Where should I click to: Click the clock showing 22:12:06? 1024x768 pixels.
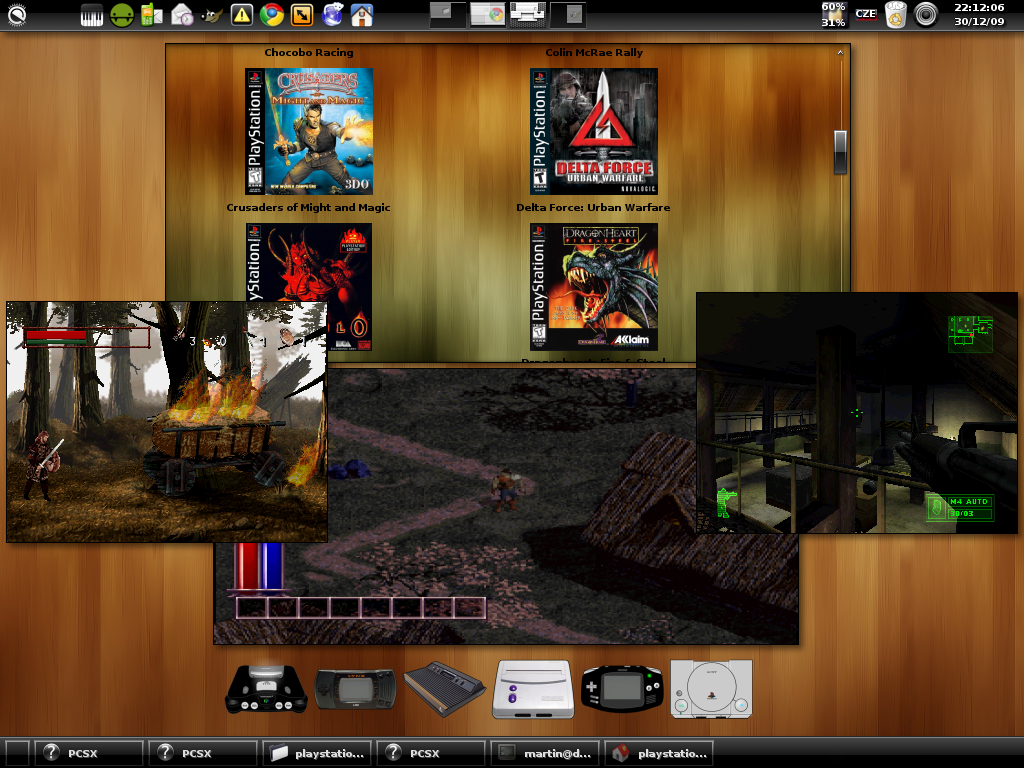(979, 14)
